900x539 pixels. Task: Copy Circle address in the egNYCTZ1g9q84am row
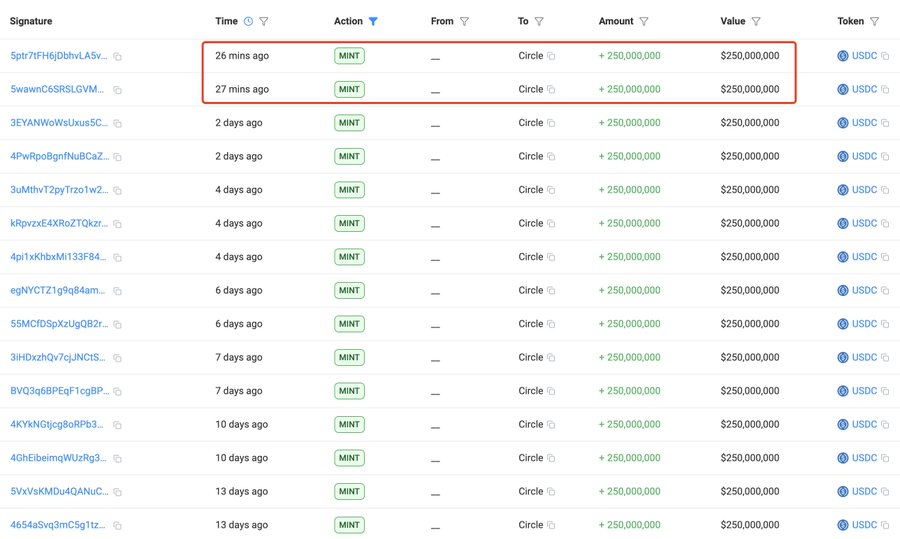(551, 291)
